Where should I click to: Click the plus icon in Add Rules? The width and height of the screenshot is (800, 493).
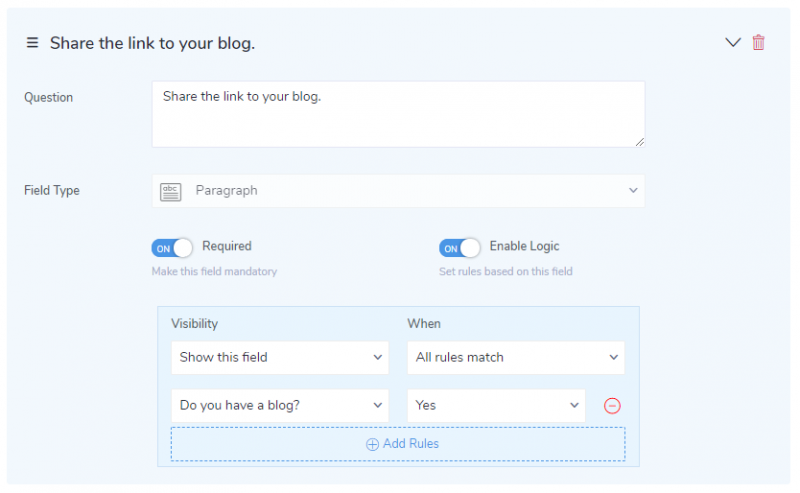point(372,444)
